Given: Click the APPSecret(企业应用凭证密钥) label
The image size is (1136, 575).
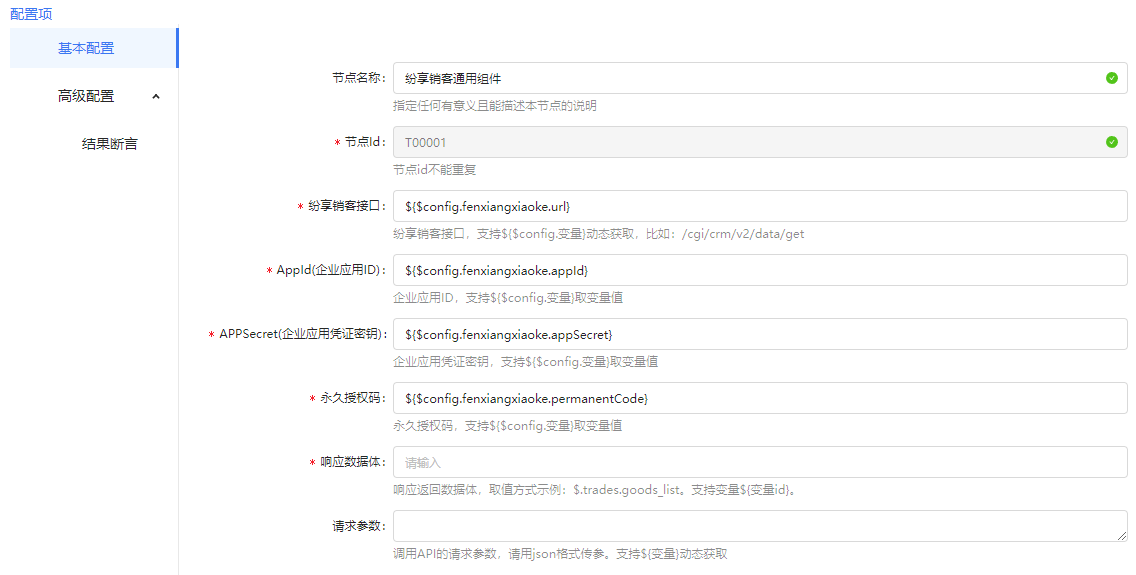Looking at the screenshot, I should [x=303, y=334].
